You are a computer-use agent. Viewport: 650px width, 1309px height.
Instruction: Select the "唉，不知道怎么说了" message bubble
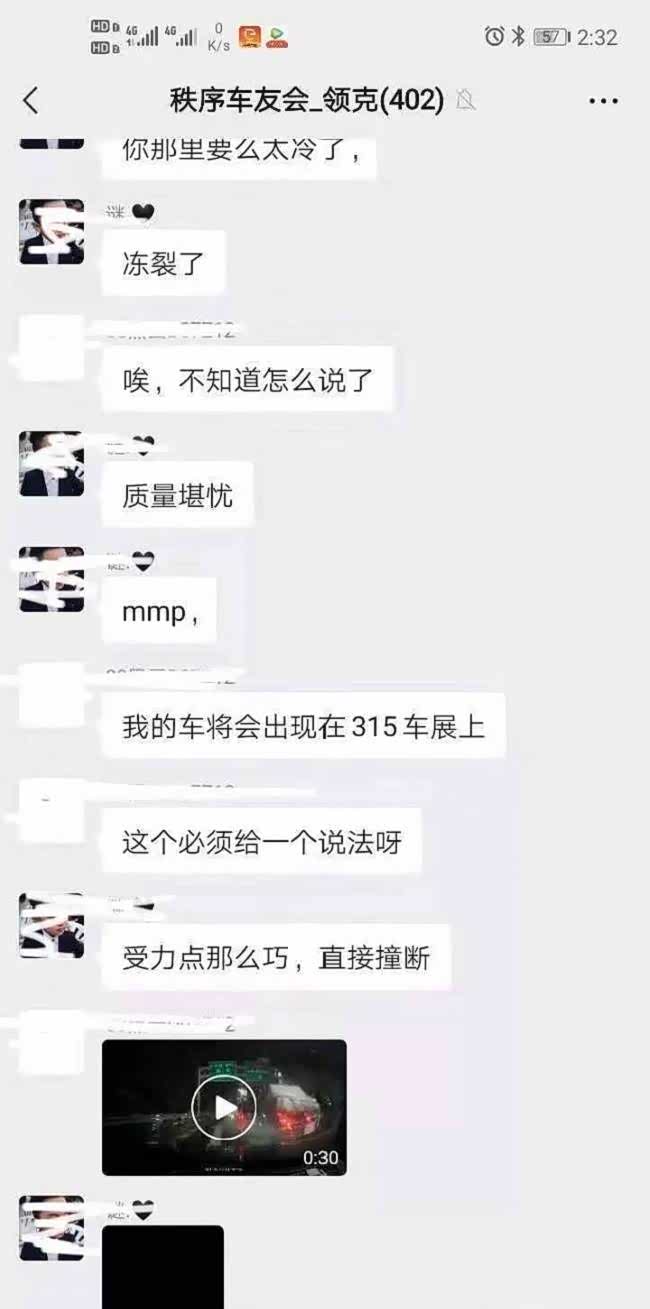(247, 379)
